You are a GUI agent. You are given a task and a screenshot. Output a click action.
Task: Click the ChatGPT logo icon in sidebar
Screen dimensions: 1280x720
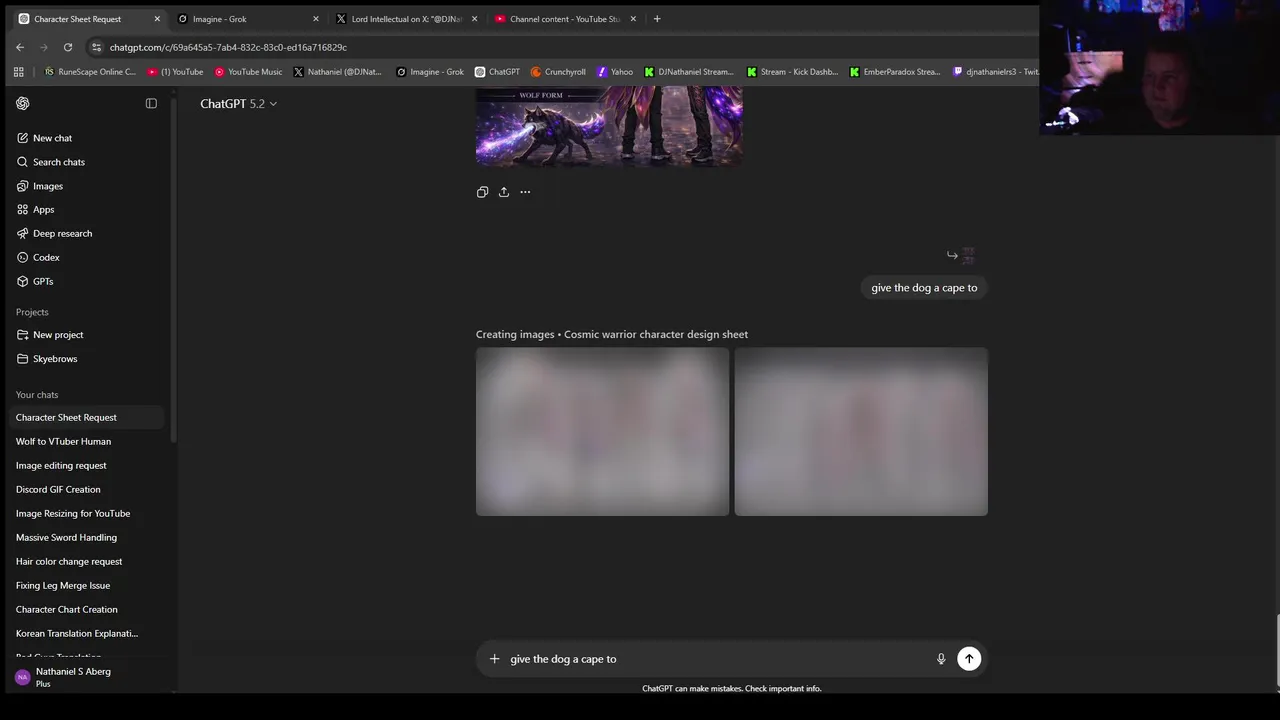[x=23, y=103]
